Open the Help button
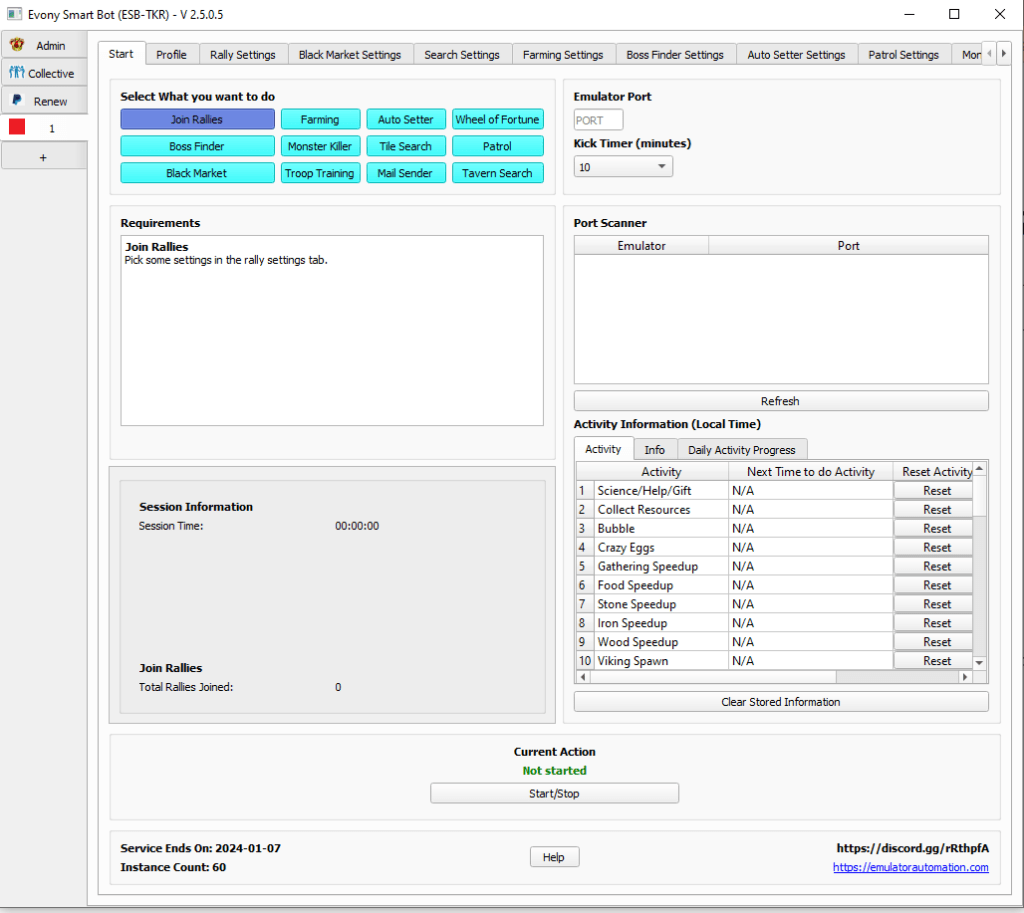This screenshot has width=1024, height=913. click(554, 857)
